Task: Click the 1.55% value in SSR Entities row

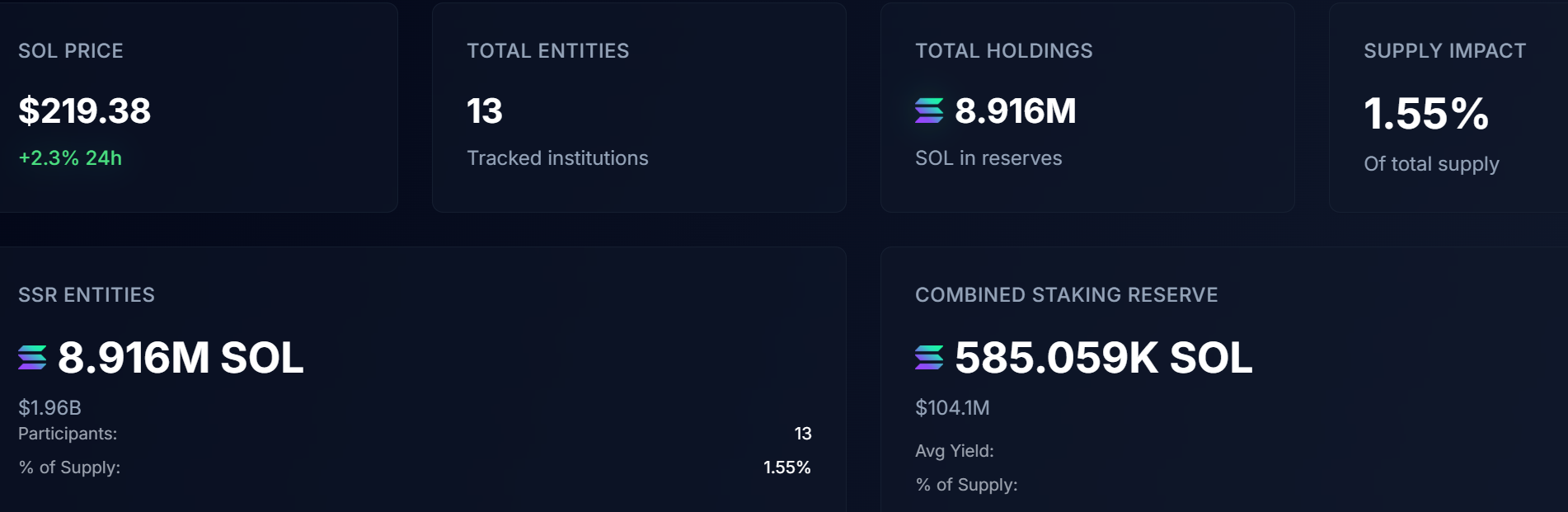Action: click(x=786, y=467)
